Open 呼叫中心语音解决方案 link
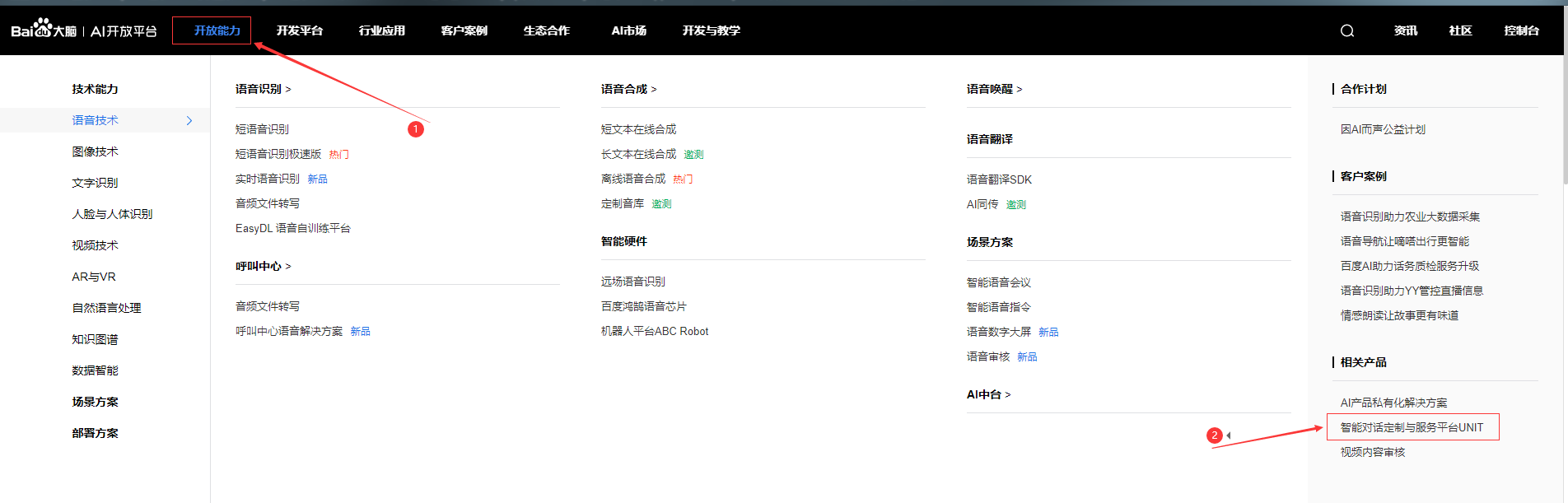The height and width of the screenshot is (503, 1568). [289, 331]
